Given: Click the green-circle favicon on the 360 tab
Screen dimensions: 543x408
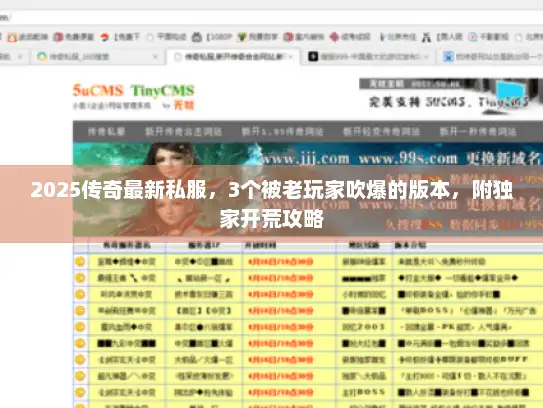Looking at the screenshot, I should click(42, 56).
